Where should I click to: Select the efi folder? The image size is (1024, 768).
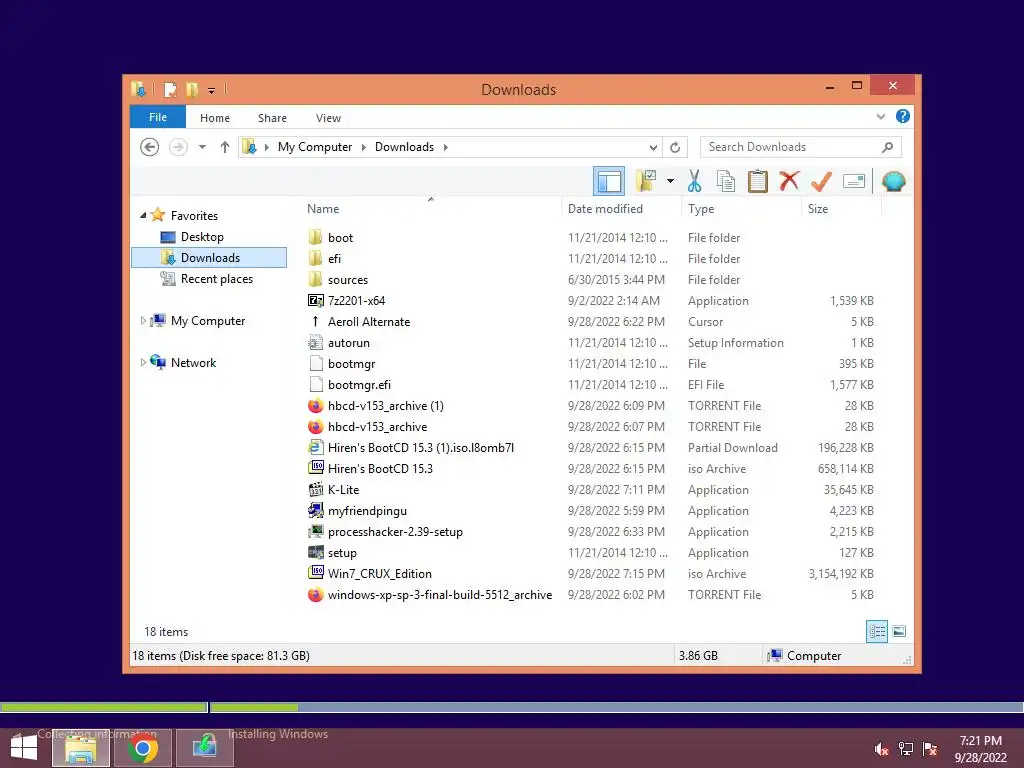334,259
